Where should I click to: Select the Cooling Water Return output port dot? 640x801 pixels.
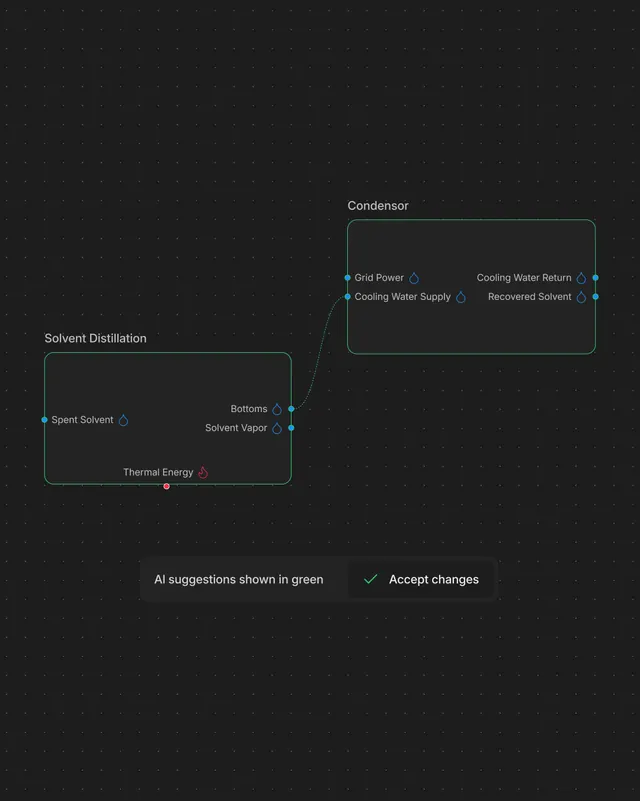point(596,278)
